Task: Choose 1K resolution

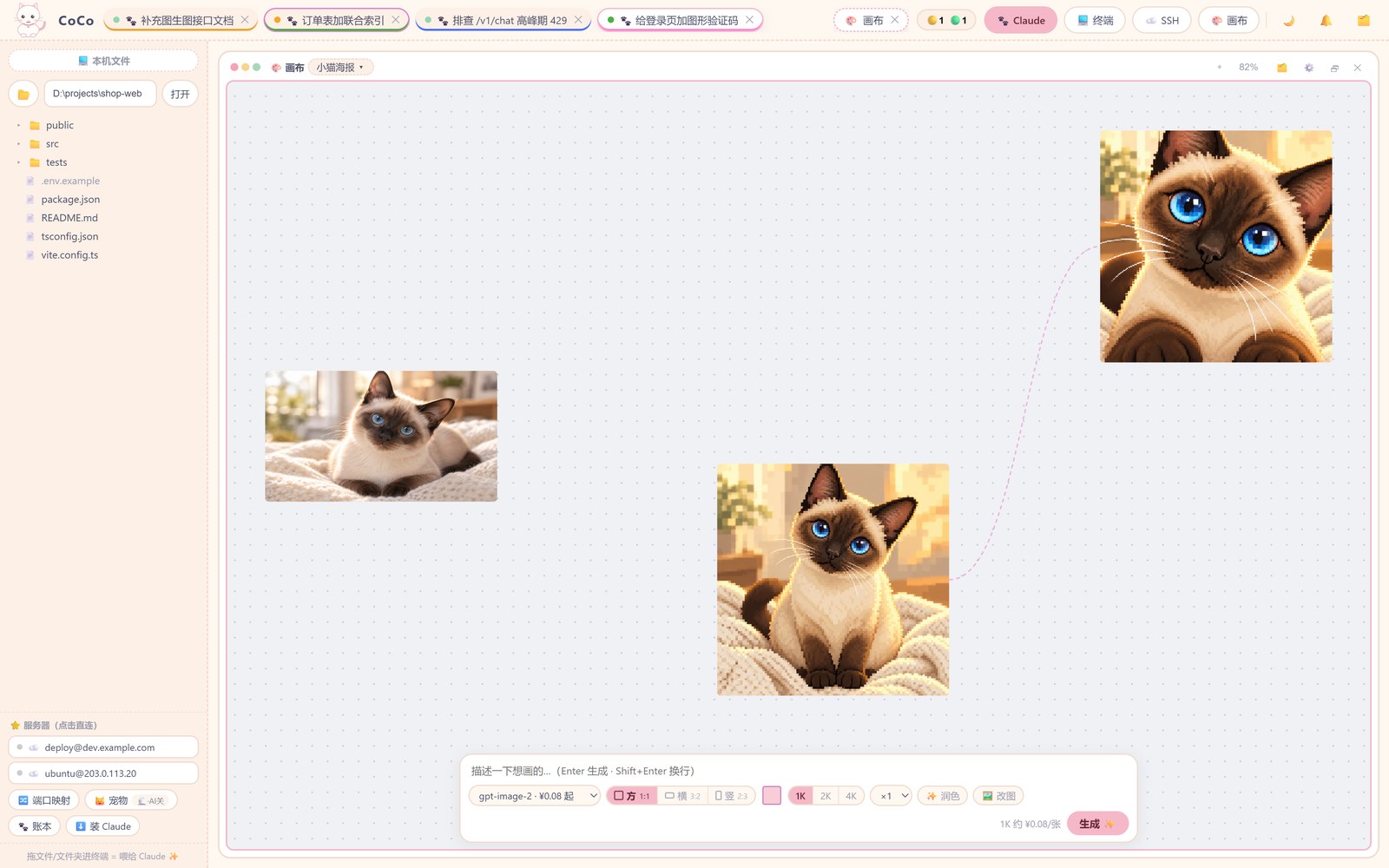Action: coord(800,796)
